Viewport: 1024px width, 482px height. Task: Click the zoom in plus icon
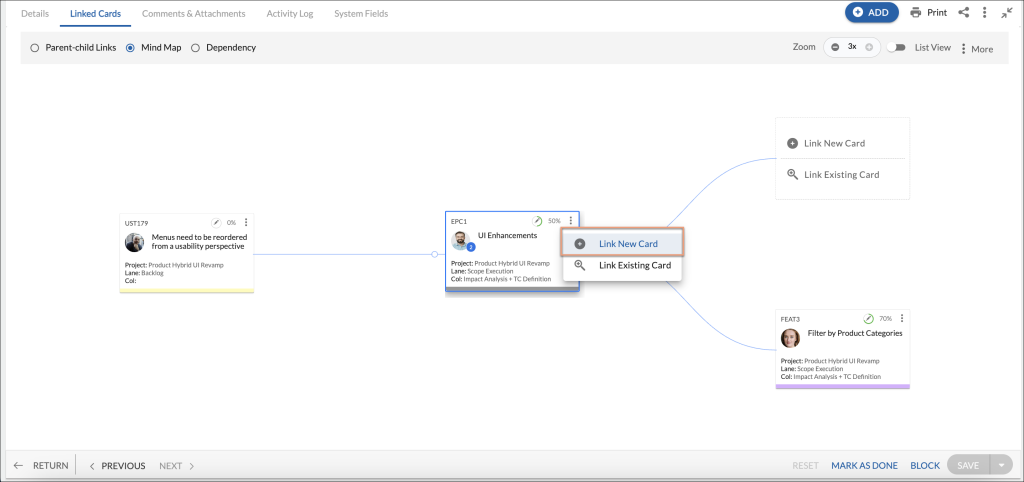pyautogui.click(x=869, y=47)
